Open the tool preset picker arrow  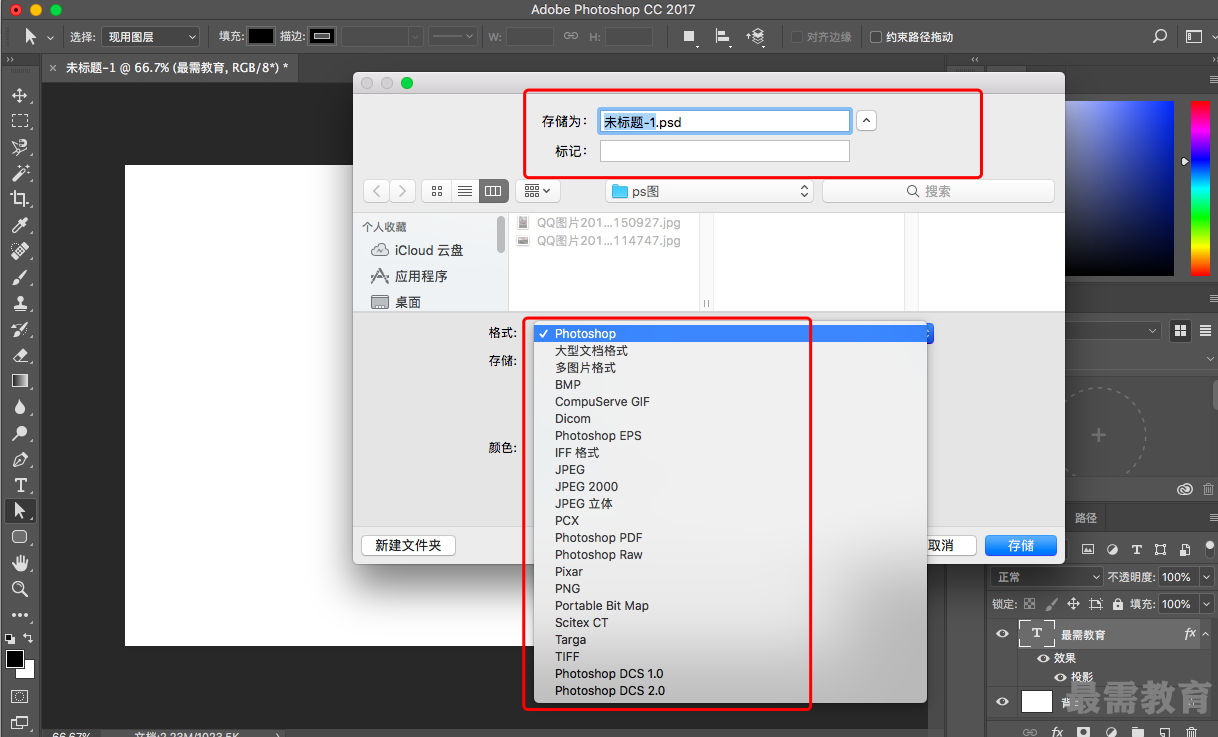coord(50,37)
